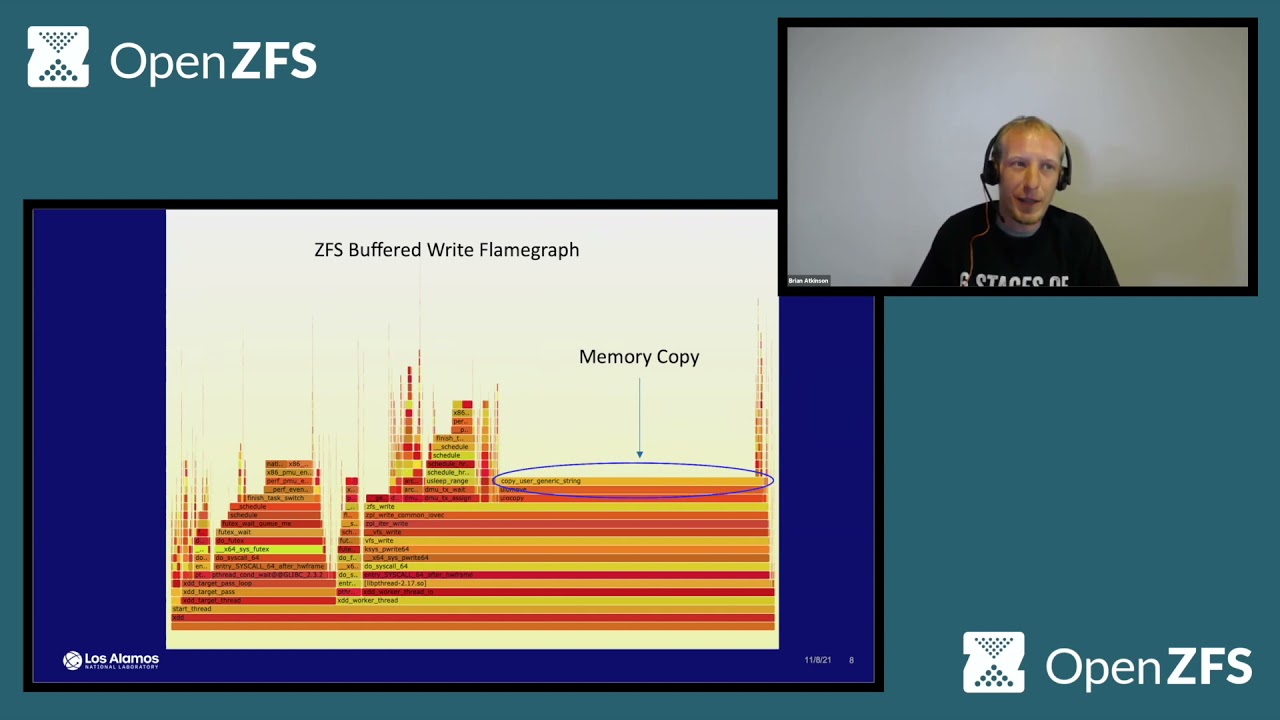Click the blue arrow under Memory Copy

coord(639,418)
